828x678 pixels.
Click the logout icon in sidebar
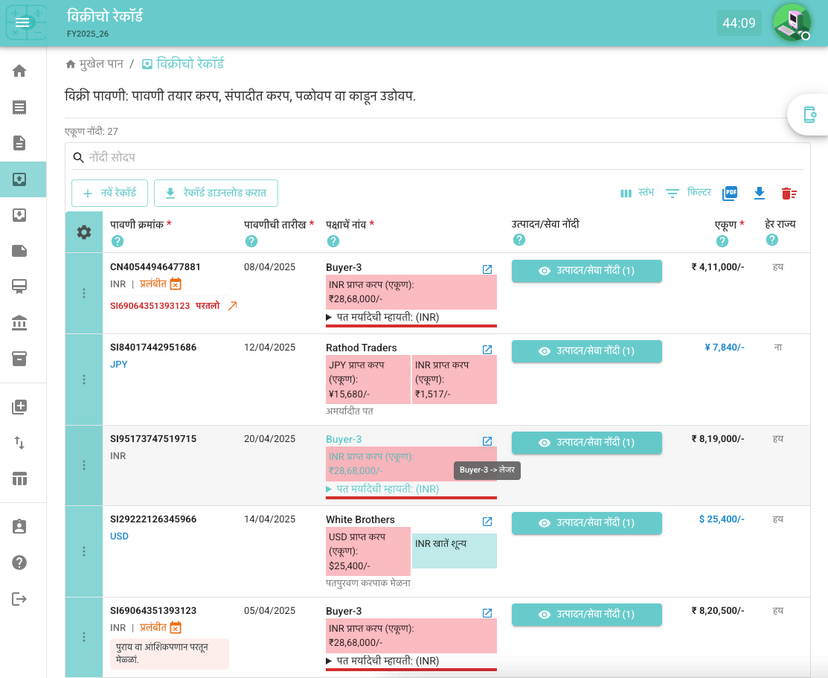(x=19, y=599)
